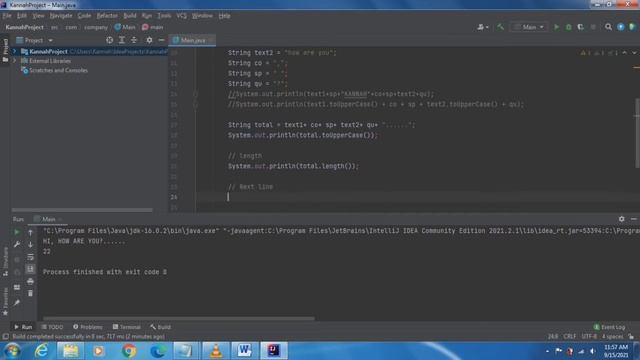Click layout restore icon in Run panel
The image size is (640, 360).
17,287
